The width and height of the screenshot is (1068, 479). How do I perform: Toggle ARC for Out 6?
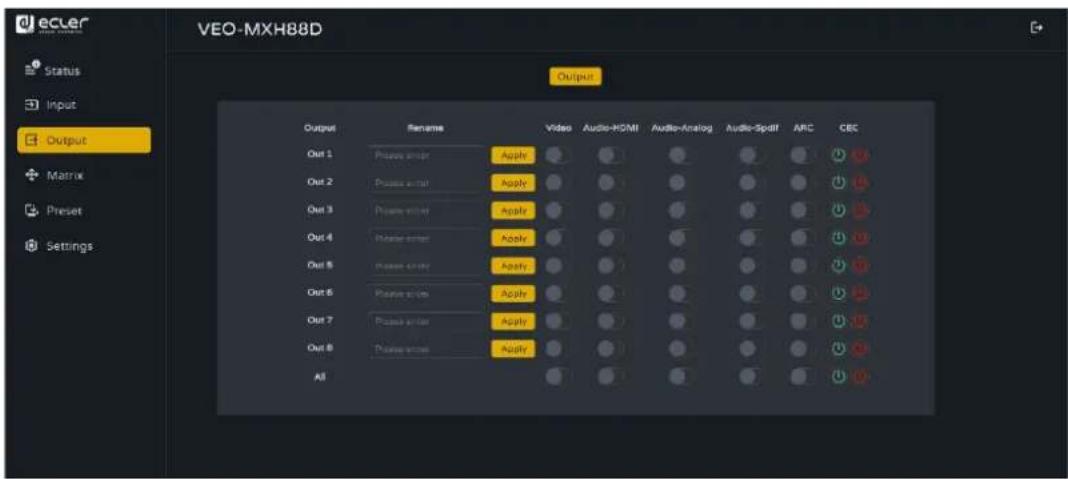click(x=802, y=293)
